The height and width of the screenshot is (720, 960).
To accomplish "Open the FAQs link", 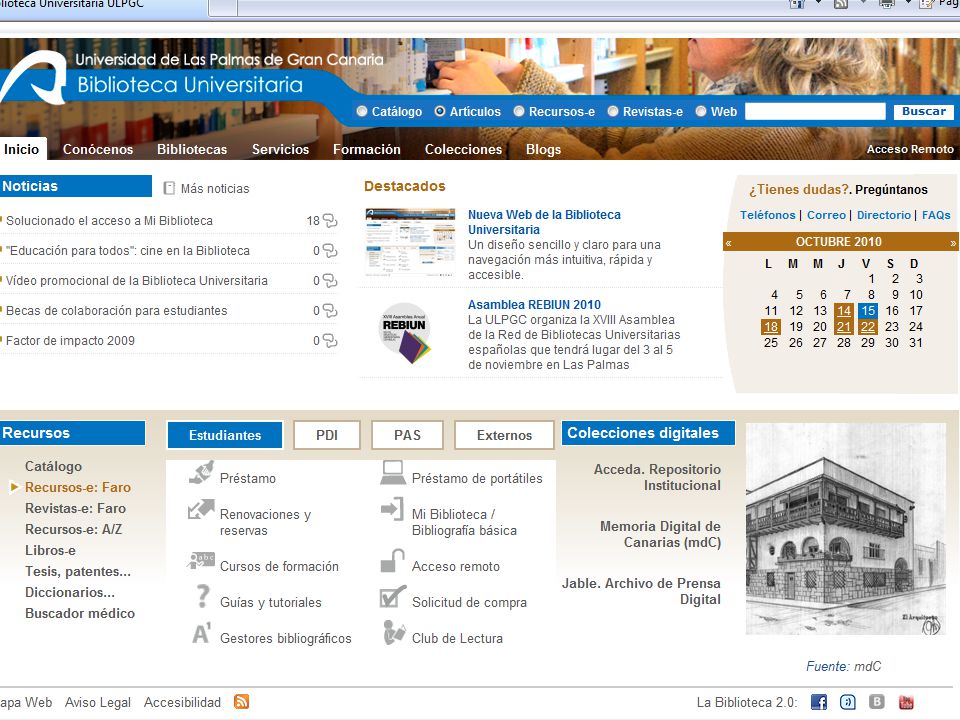I will 936,215.
